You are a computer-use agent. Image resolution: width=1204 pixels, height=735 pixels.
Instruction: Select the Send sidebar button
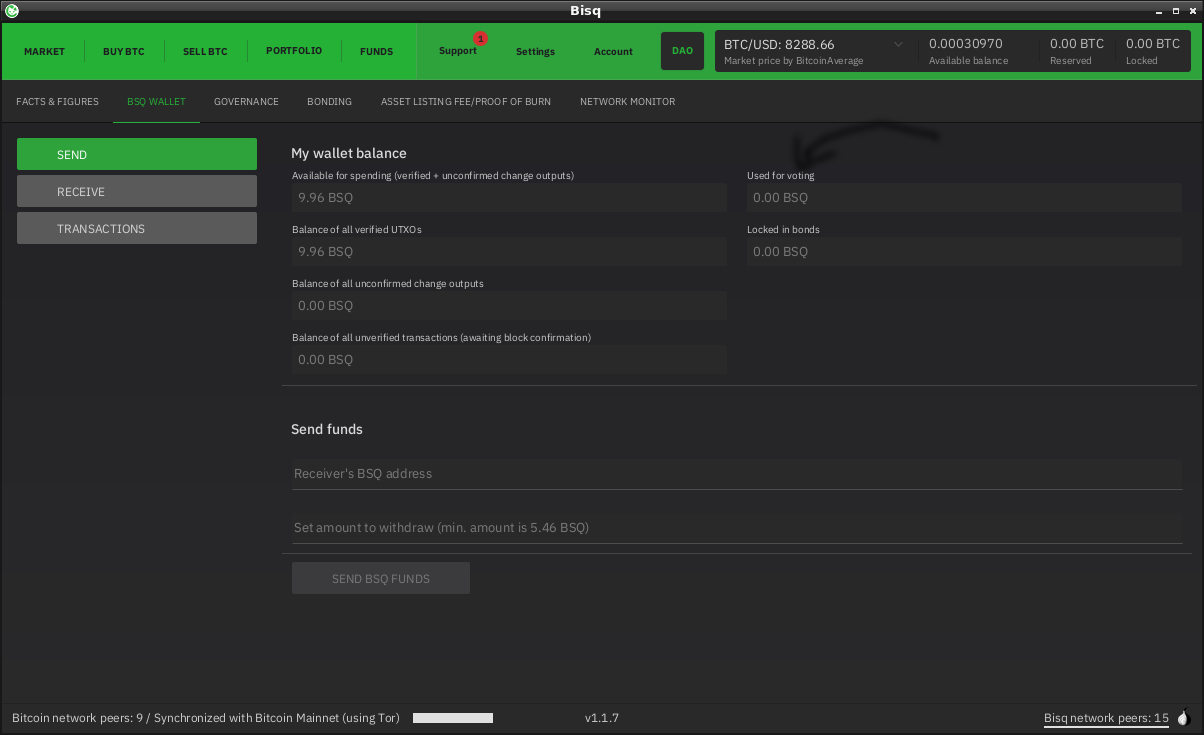[x=137, y=154]
